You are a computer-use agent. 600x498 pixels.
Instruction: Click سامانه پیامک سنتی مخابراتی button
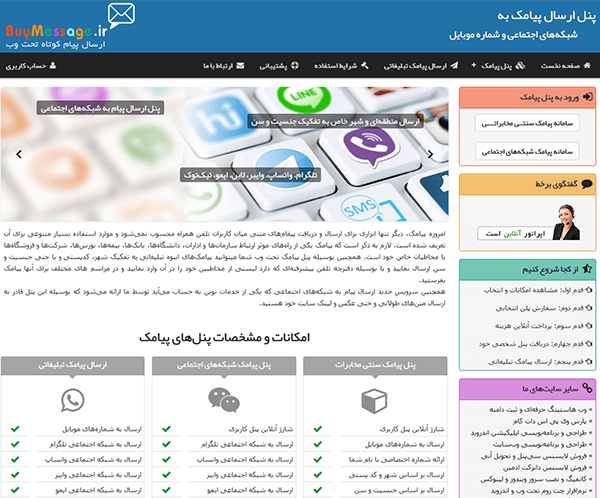coord(527,123)
